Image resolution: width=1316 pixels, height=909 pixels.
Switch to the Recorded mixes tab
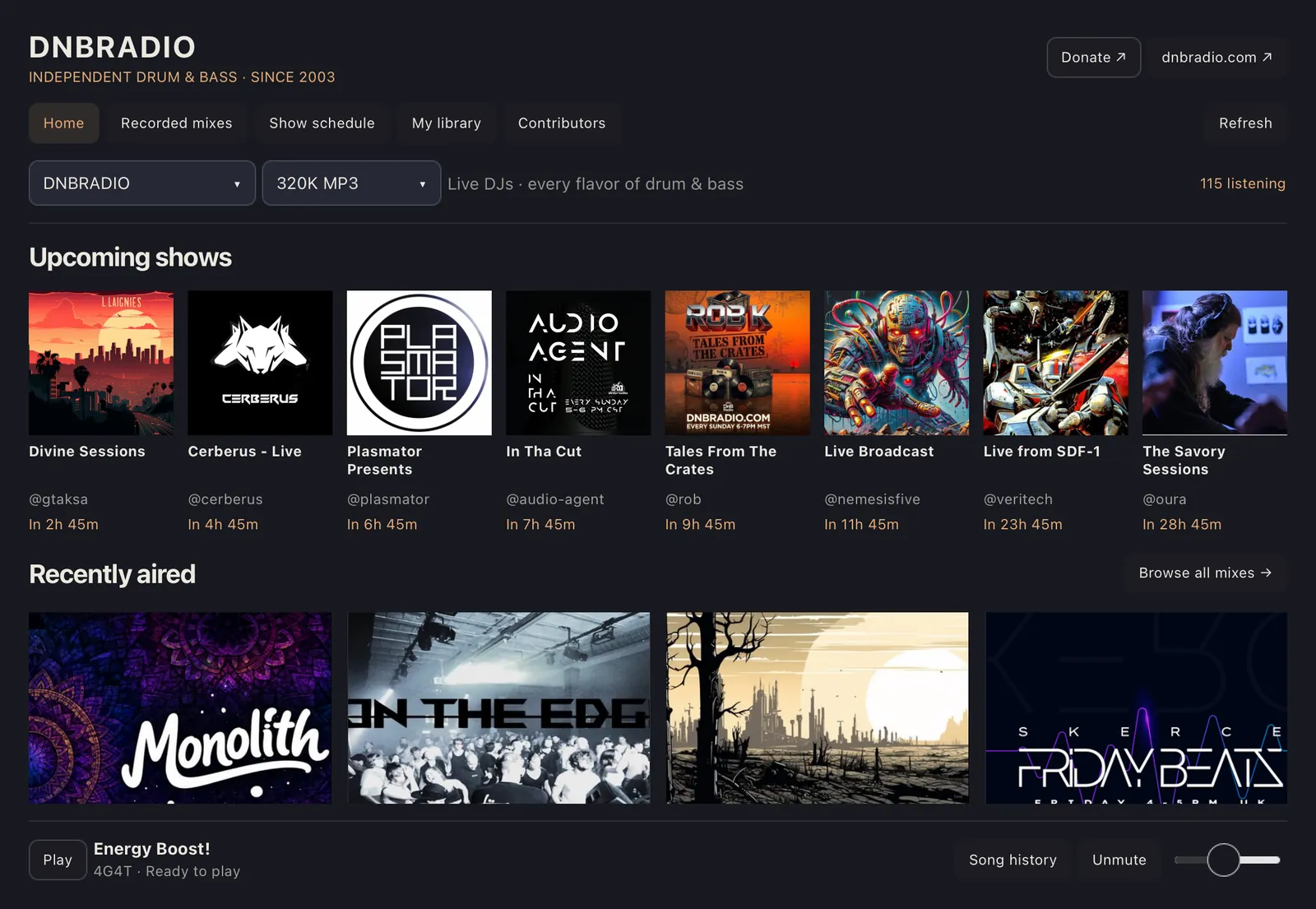click(x=177, y=123)
